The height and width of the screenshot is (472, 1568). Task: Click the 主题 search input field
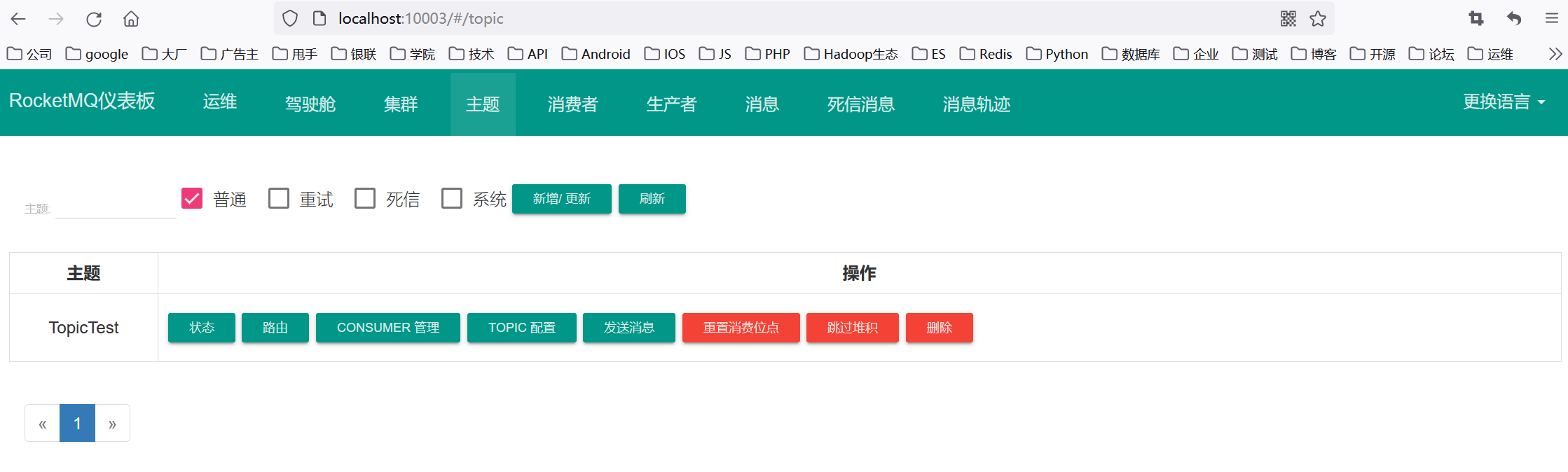pos(116,208)
